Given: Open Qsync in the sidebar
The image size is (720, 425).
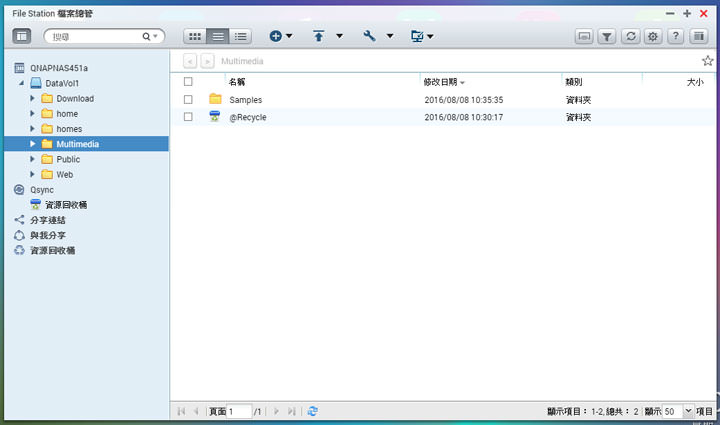Looking at the screenshot, I should tap(42, 189).
